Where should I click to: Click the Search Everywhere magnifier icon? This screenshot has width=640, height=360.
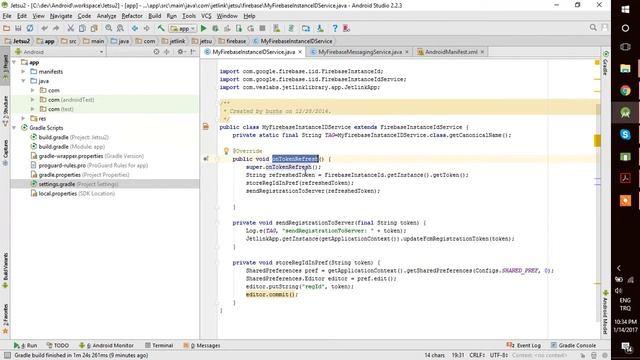pos(593,27)
